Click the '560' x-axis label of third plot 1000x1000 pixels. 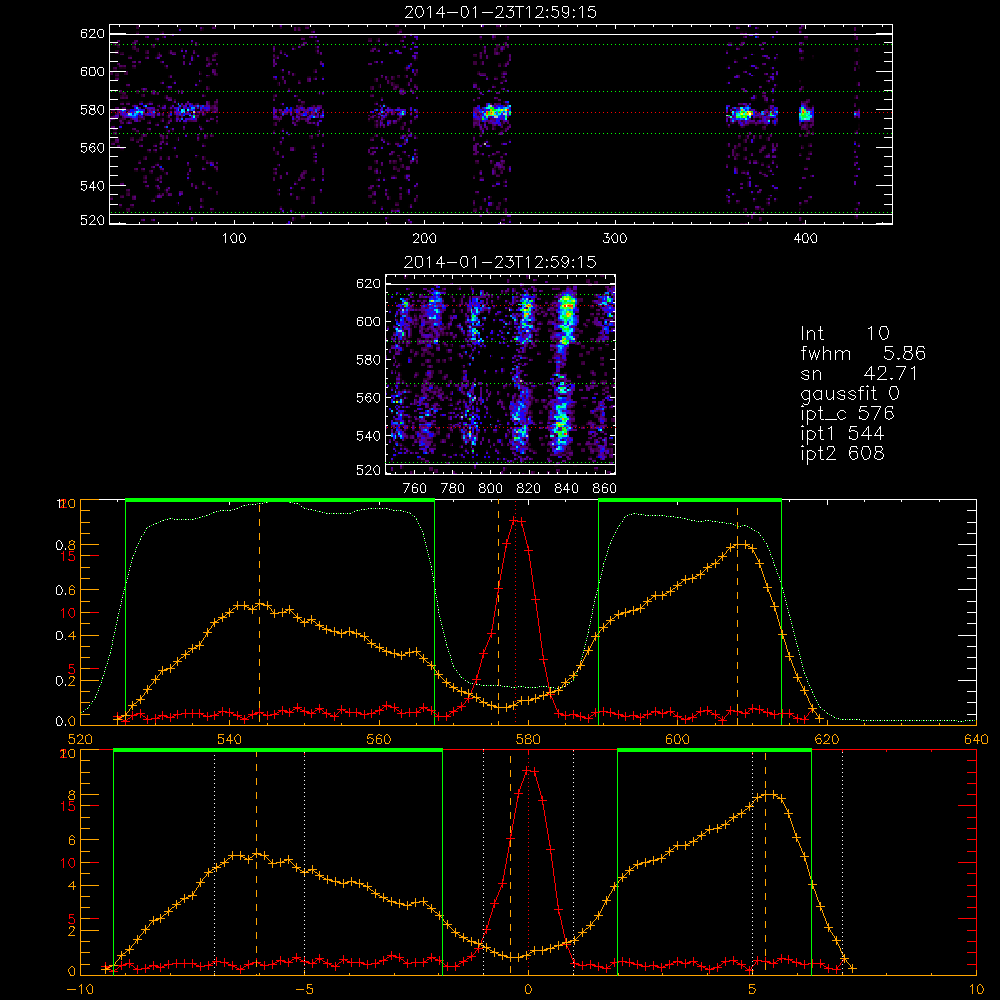click(379, 739)
